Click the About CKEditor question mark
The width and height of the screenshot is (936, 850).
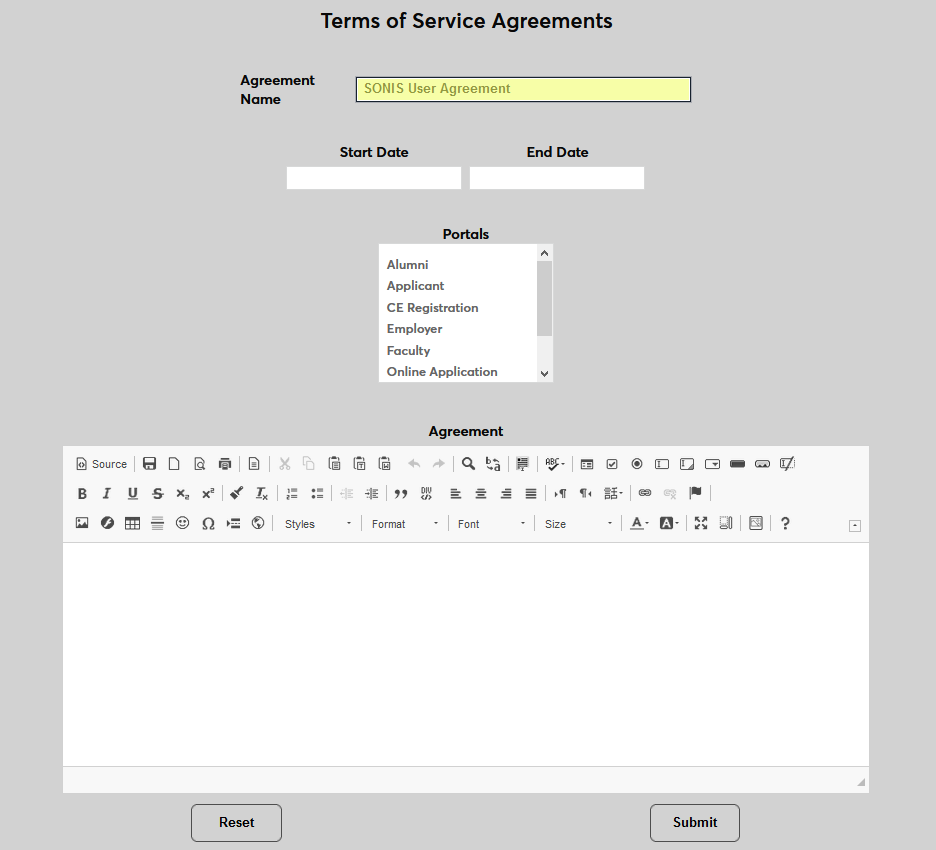[785, 523]
